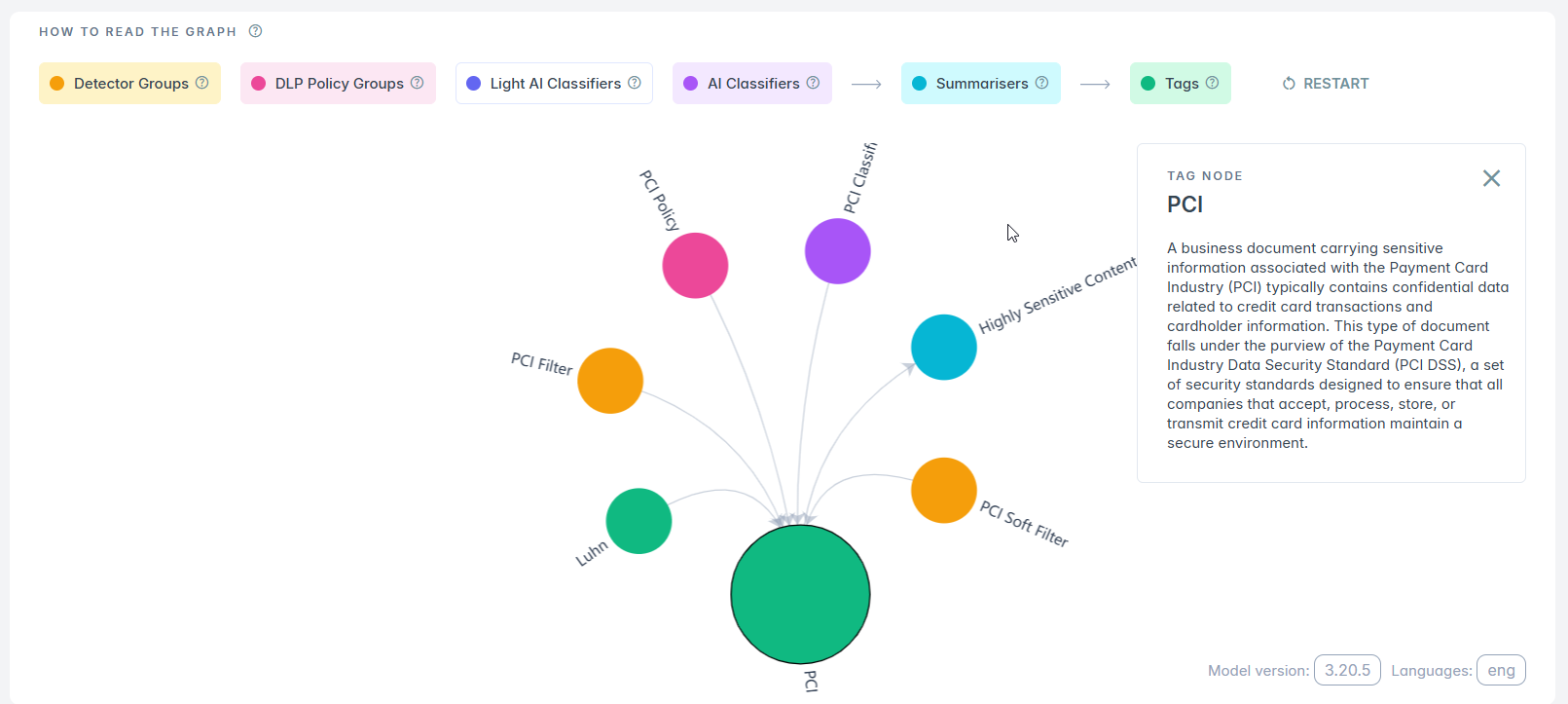
Task: Click help icon in Tags chip
Action: [x=1212, y=83]
